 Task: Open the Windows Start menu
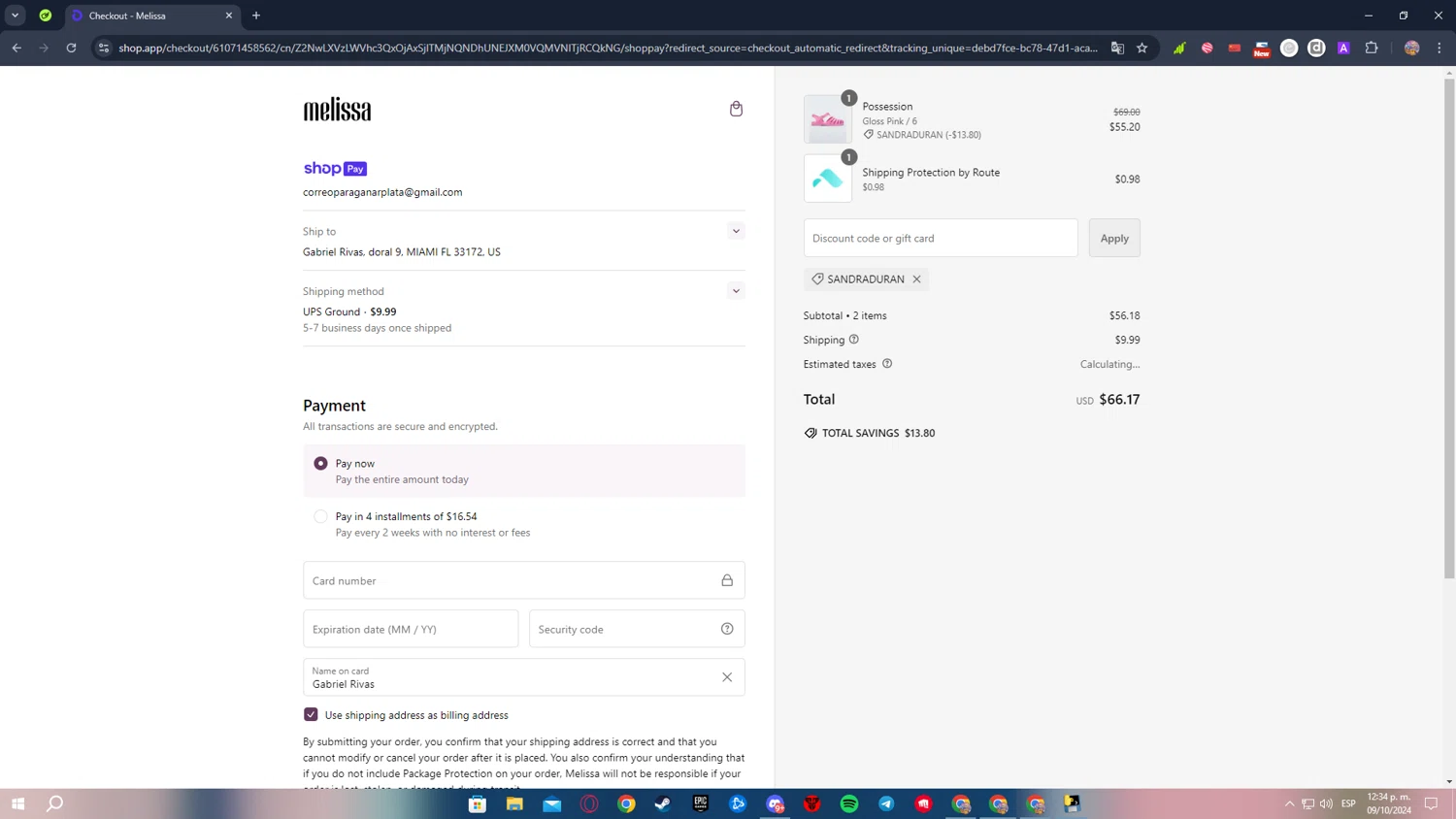(17, 803)
